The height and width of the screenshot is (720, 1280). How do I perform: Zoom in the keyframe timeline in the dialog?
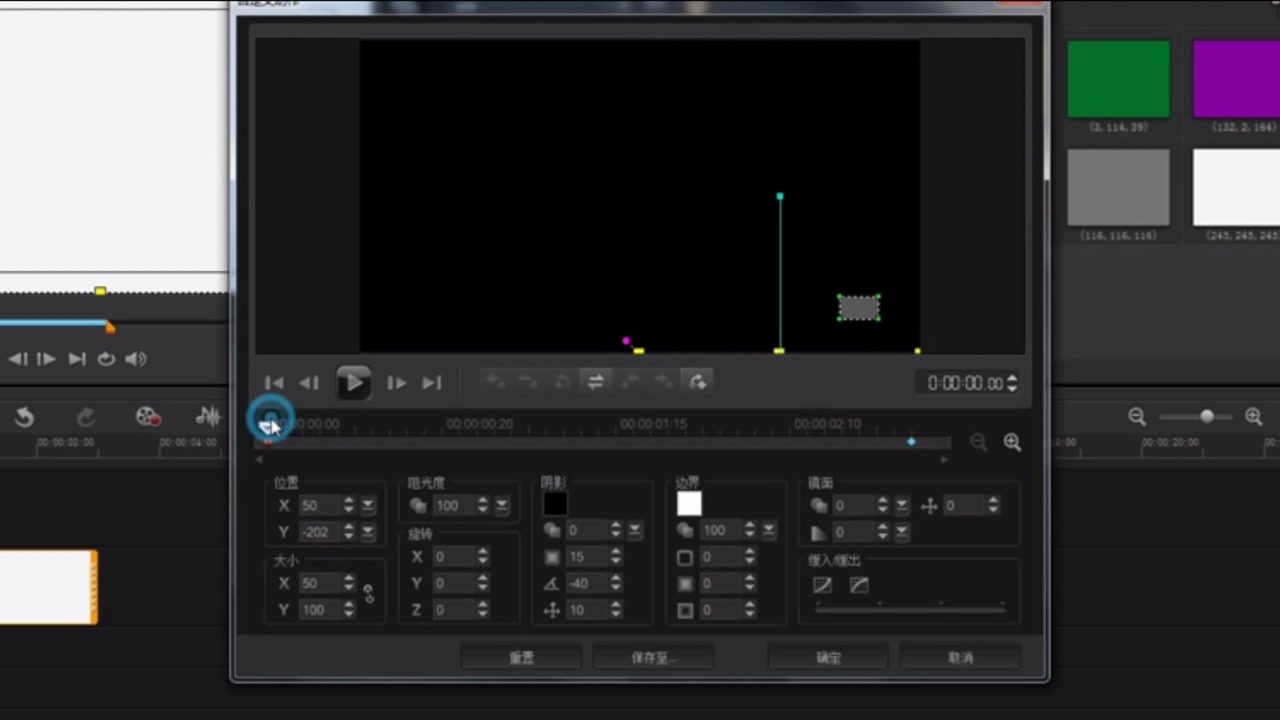point(1012,442)
